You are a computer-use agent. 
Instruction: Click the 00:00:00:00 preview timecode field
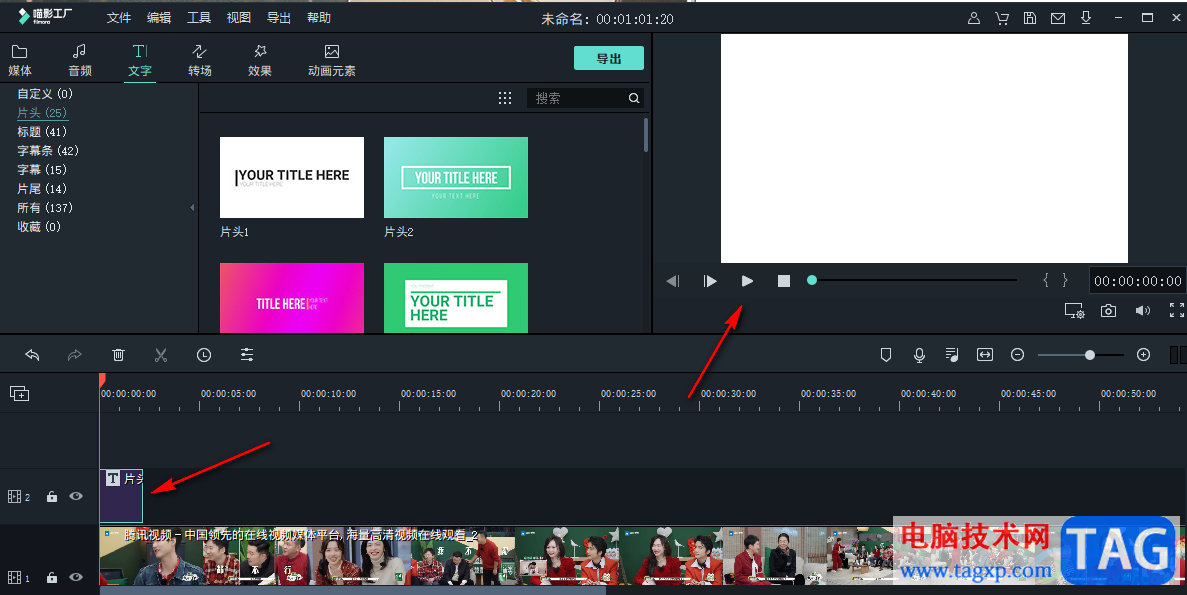tap(1137, 281)
